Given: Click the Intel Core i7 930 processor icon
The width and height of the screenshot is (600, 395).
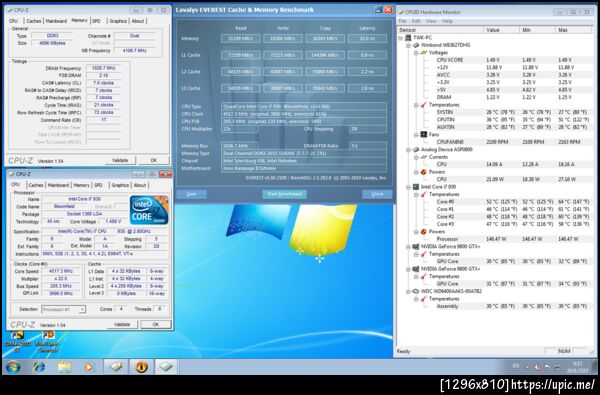Looking at the screenshot, I should [416, 187].
